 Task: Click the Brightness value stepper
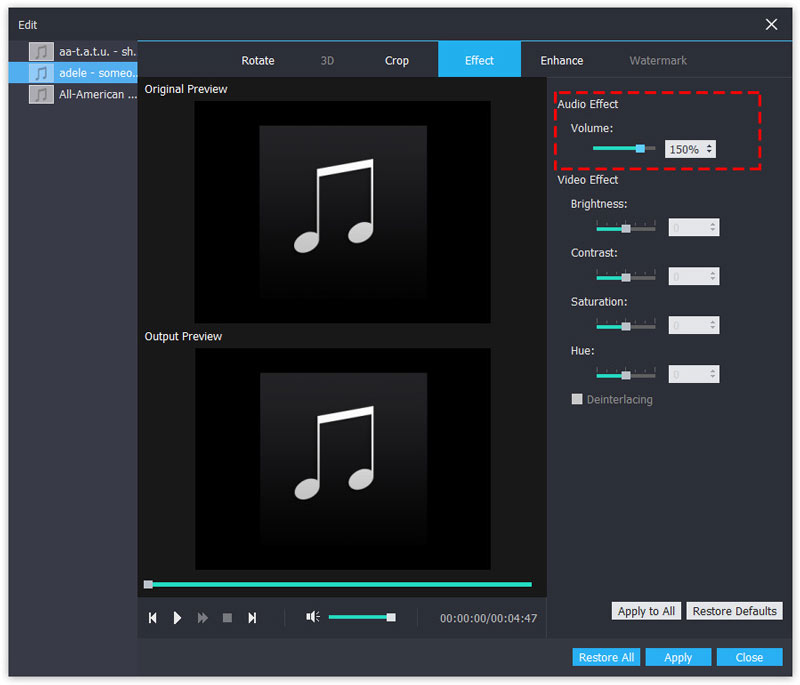click(713, 228)
